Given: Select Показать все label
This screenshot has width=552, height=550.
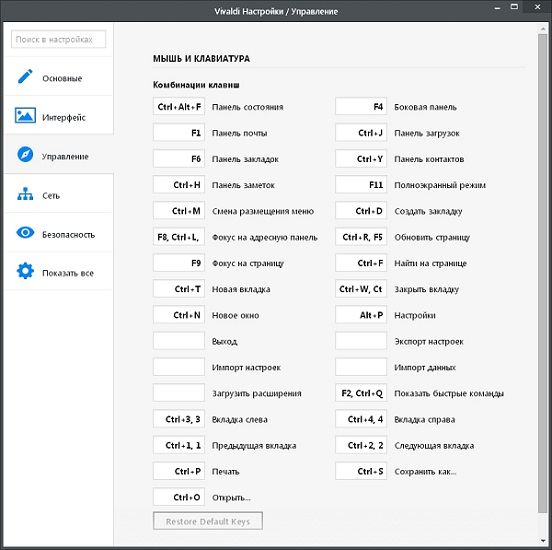Looking at the screenshot, I should [x=68, y=273].
